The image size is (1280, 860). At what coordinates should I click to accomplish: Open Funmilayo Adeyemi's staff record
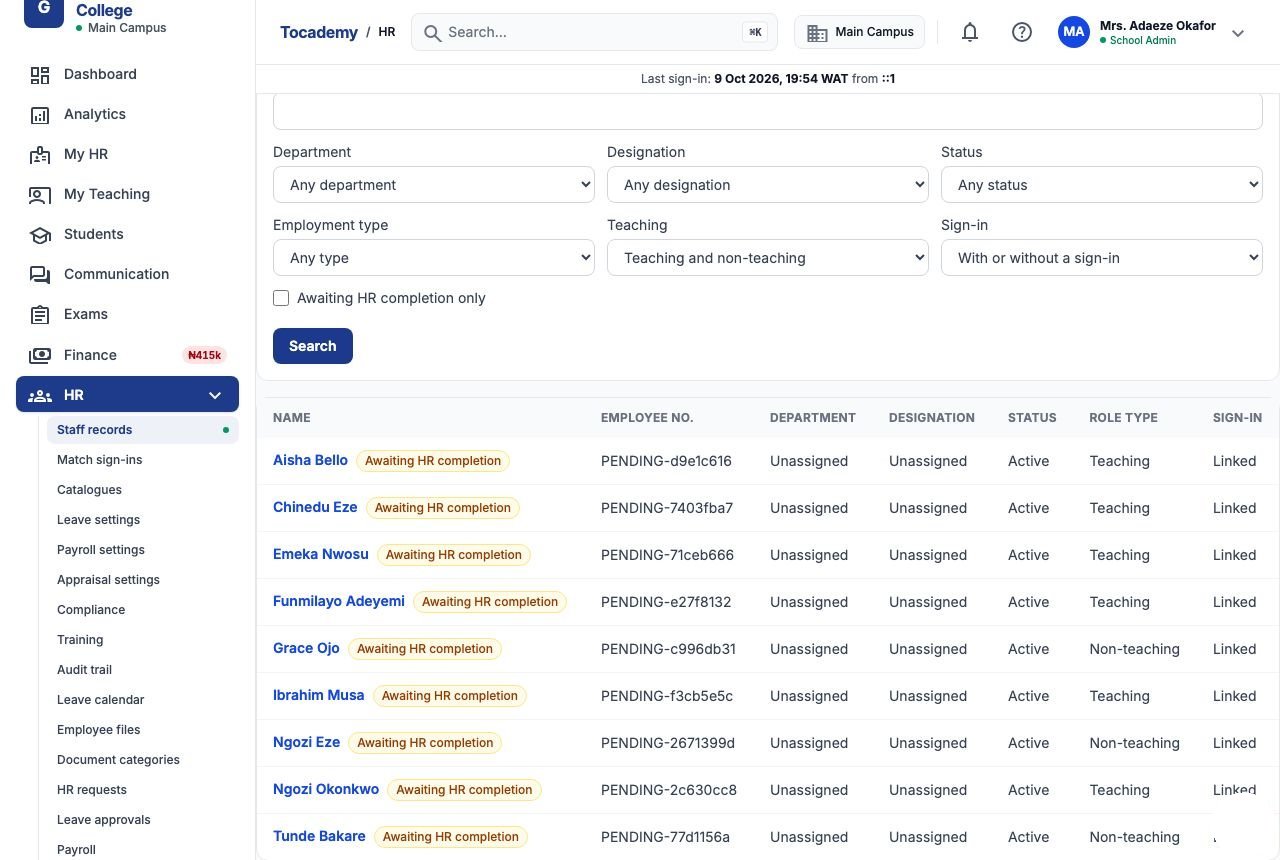339,601
